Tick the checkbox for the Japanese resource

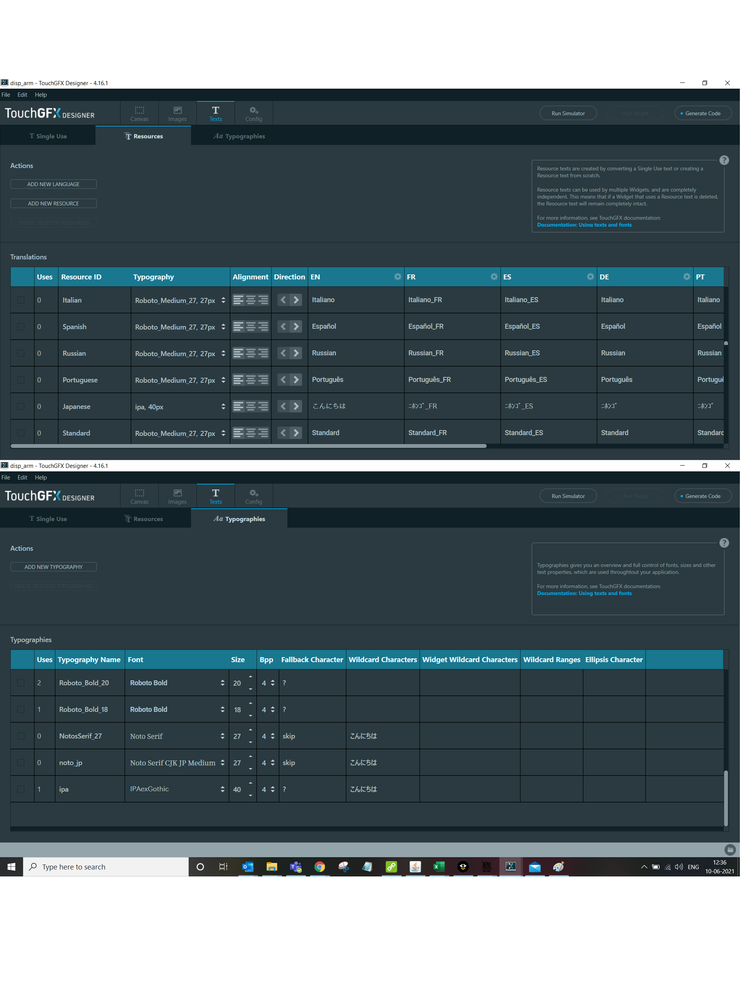pyautogui.click(x=21, y=406)
